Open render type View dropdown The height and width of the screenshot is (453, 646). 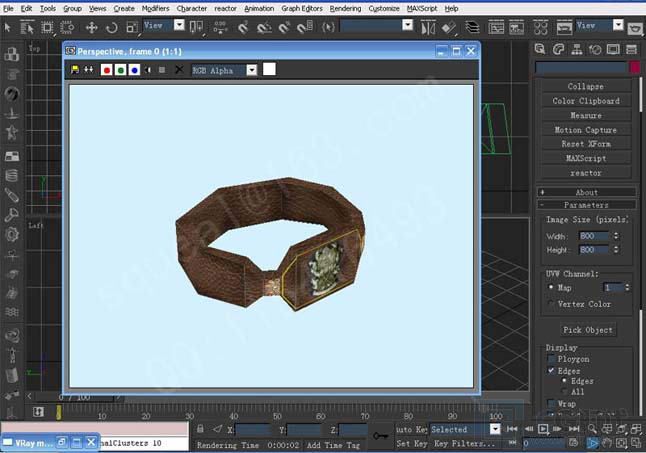point(618,26)
